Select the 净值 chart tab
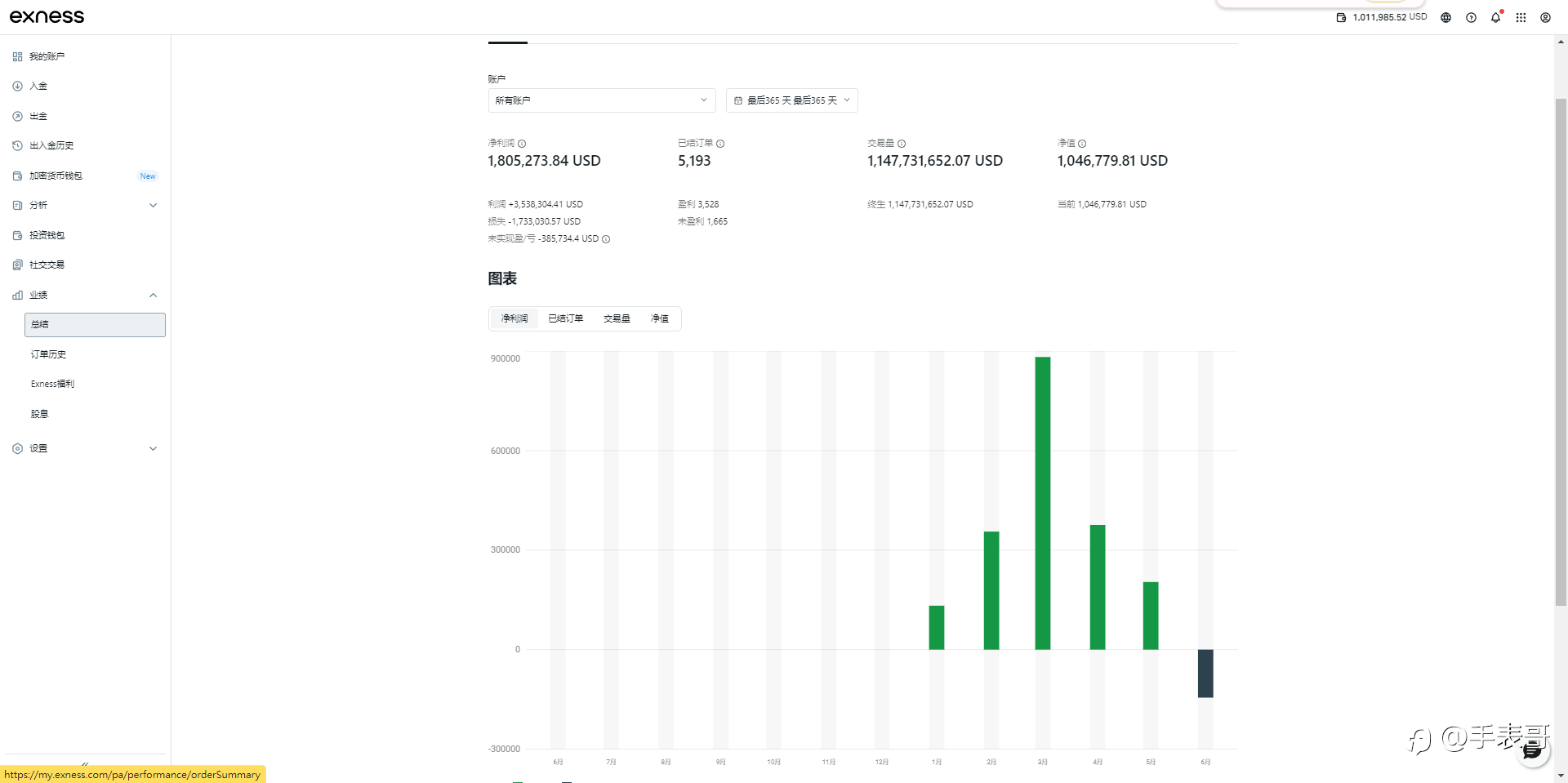This screenshot has height=783, width=1568. (660, 318)
